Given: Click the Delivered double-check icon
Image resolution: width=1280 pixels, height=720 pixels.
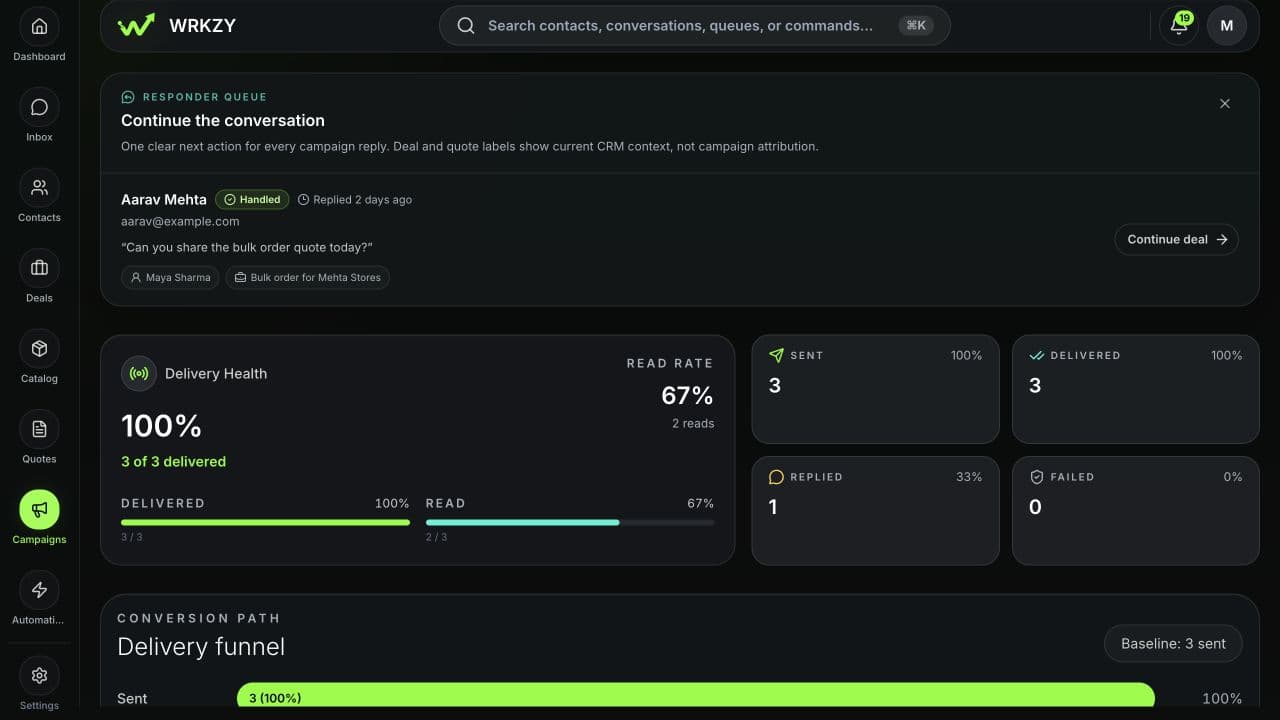Looking at the screenshot, I should click(1036, 355).
